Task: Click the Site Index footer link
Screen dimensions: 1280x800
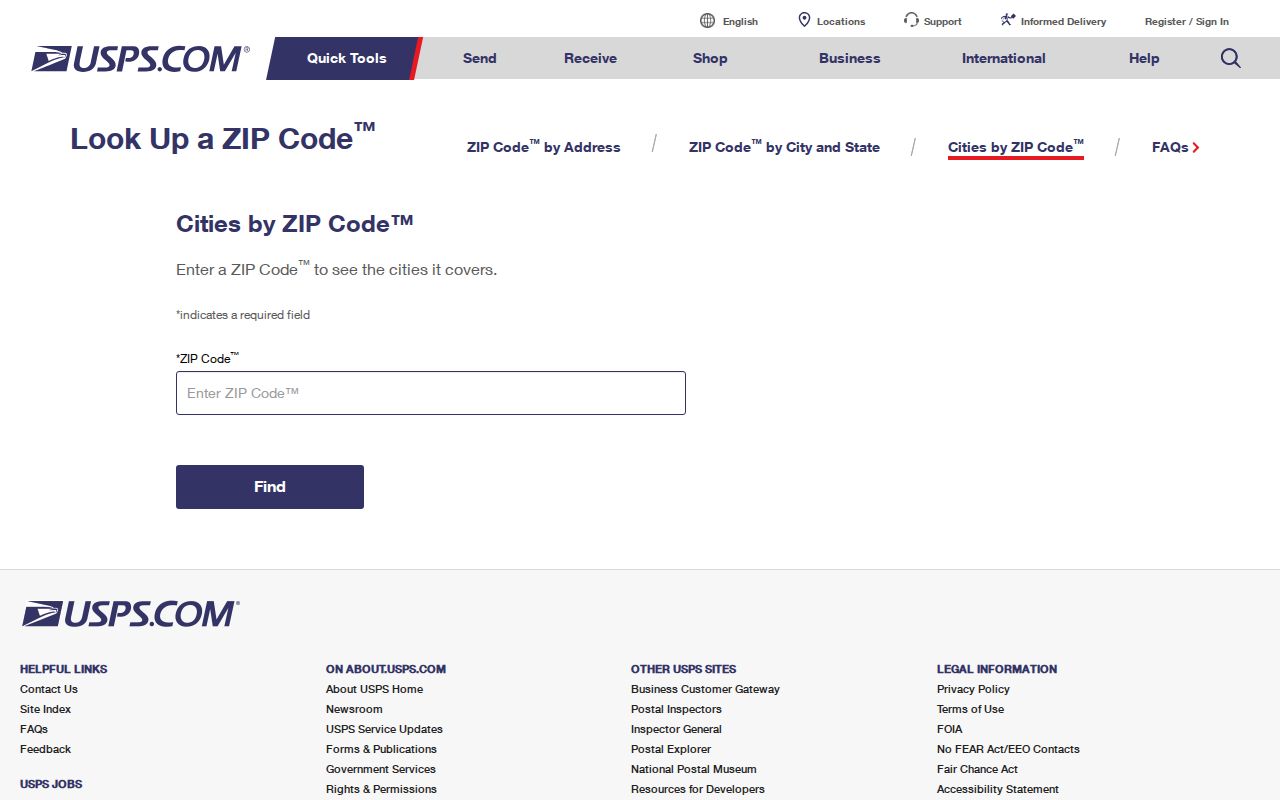Action: click(x=45, y=709)
